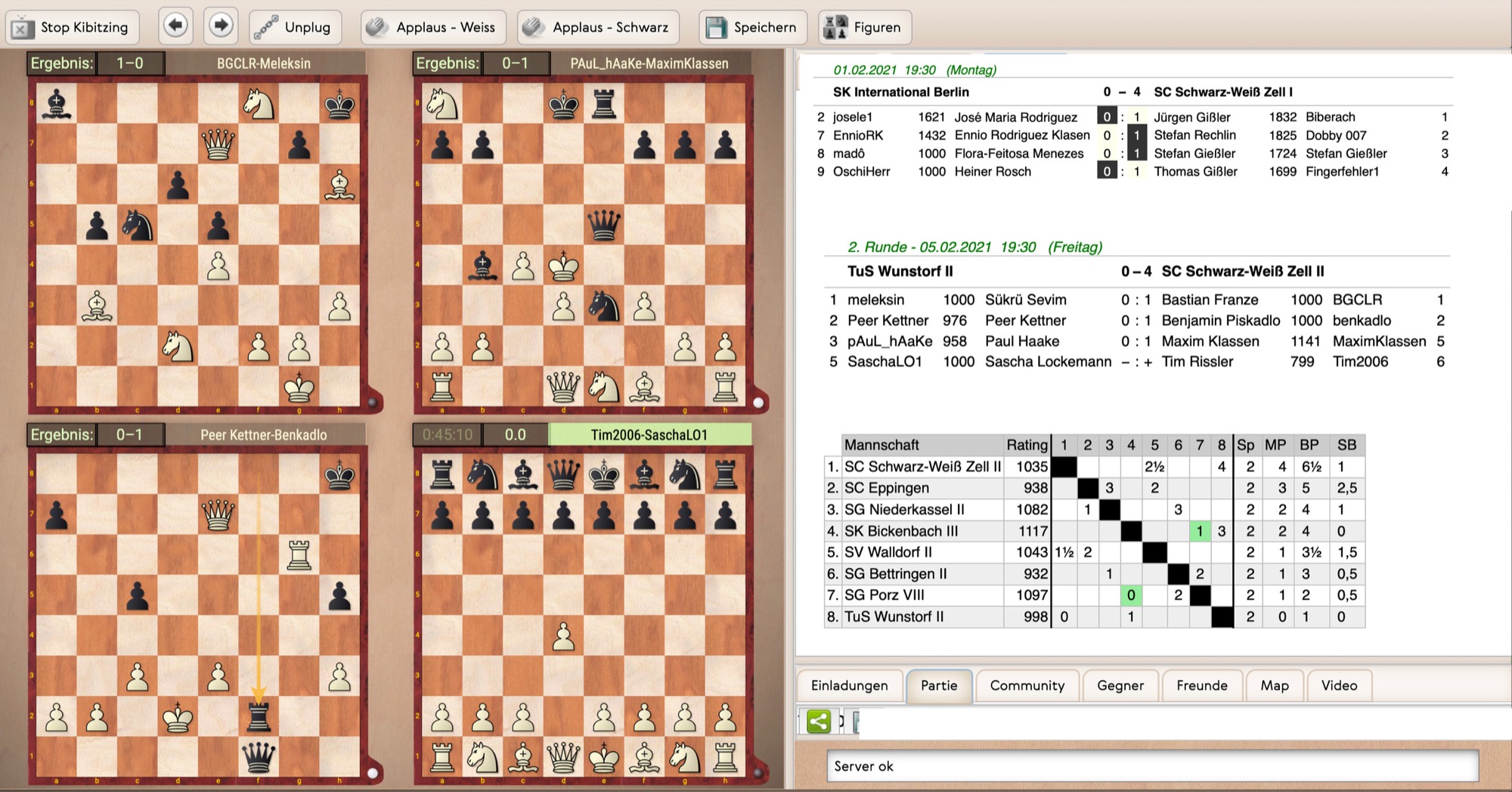The image size is (1512, 792).
Task: Open the Map tab
Action: (x=1274, y=685)
